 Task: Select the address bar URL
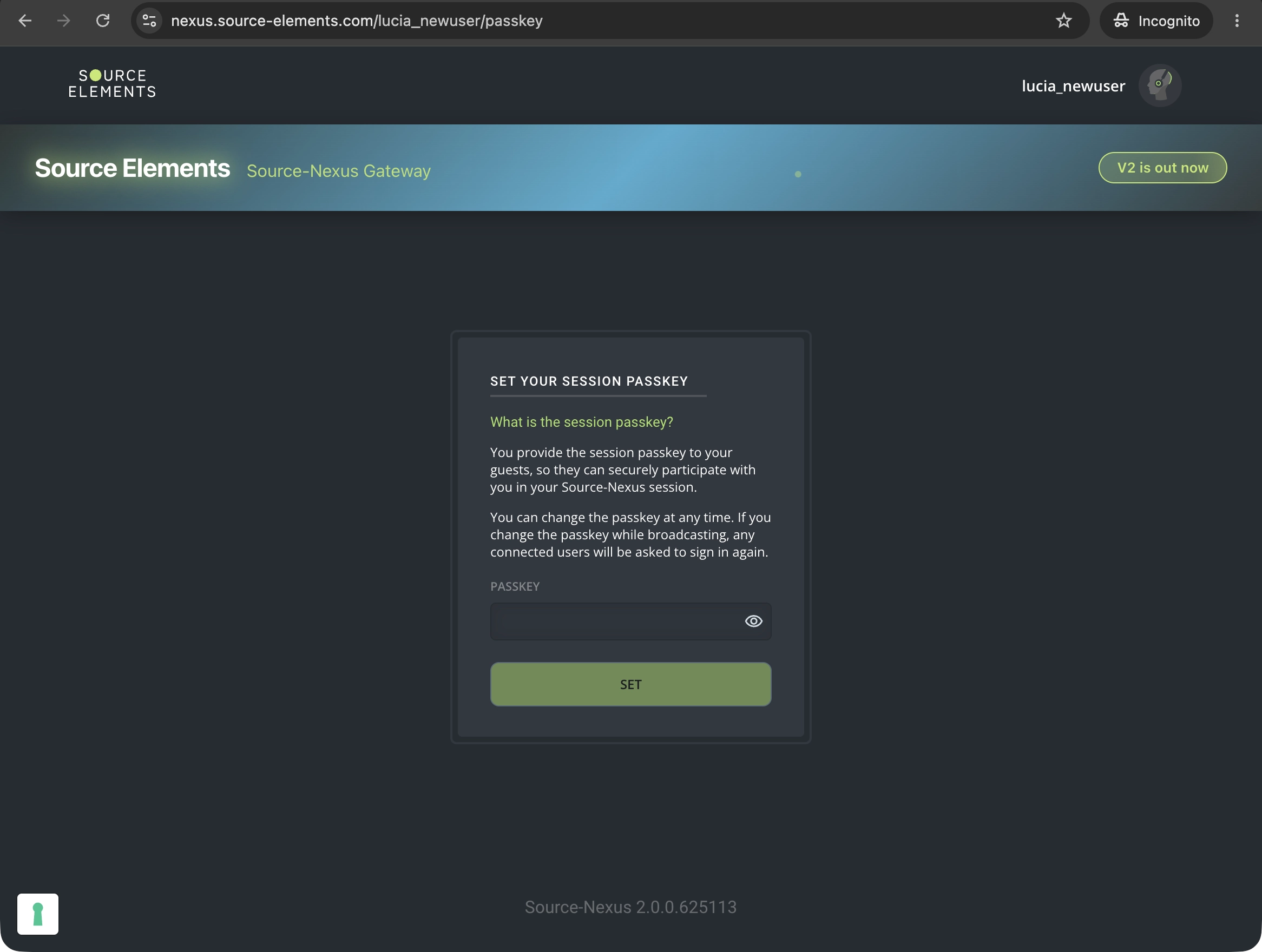pyautogui.click(x=357, y=21)
